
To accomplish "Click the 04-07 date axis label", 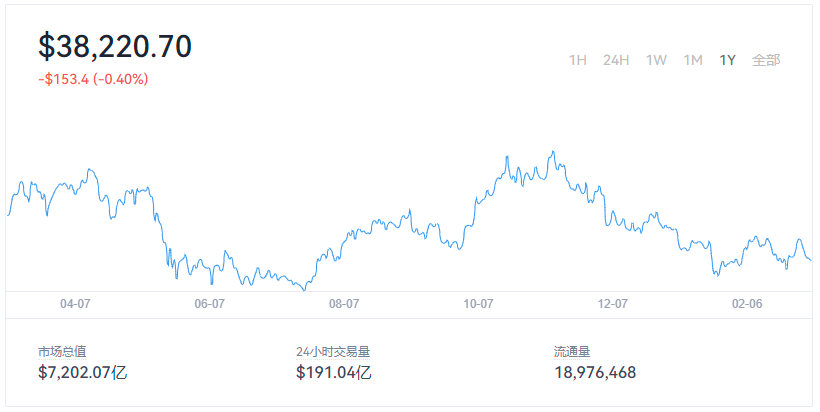I will (76, 302).
